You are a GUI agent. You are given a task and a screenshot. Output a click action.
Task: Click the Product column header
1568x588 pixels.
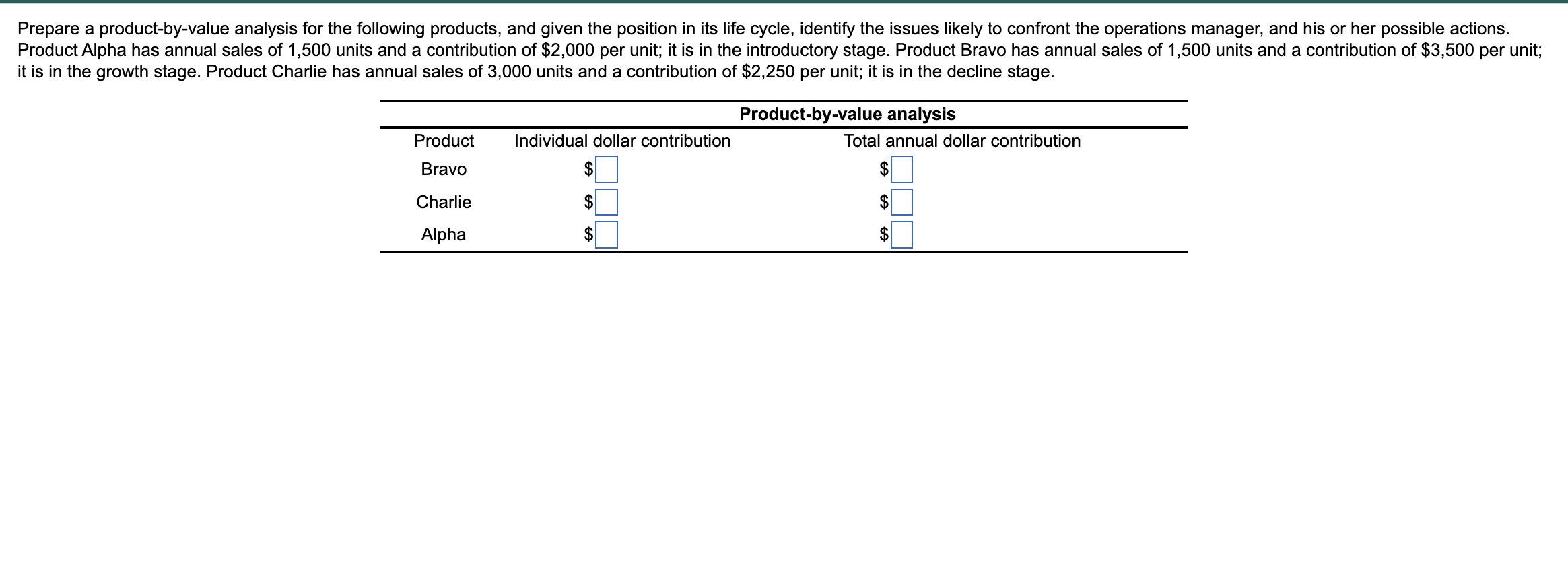pyautogui.click(x=444, y=141)
